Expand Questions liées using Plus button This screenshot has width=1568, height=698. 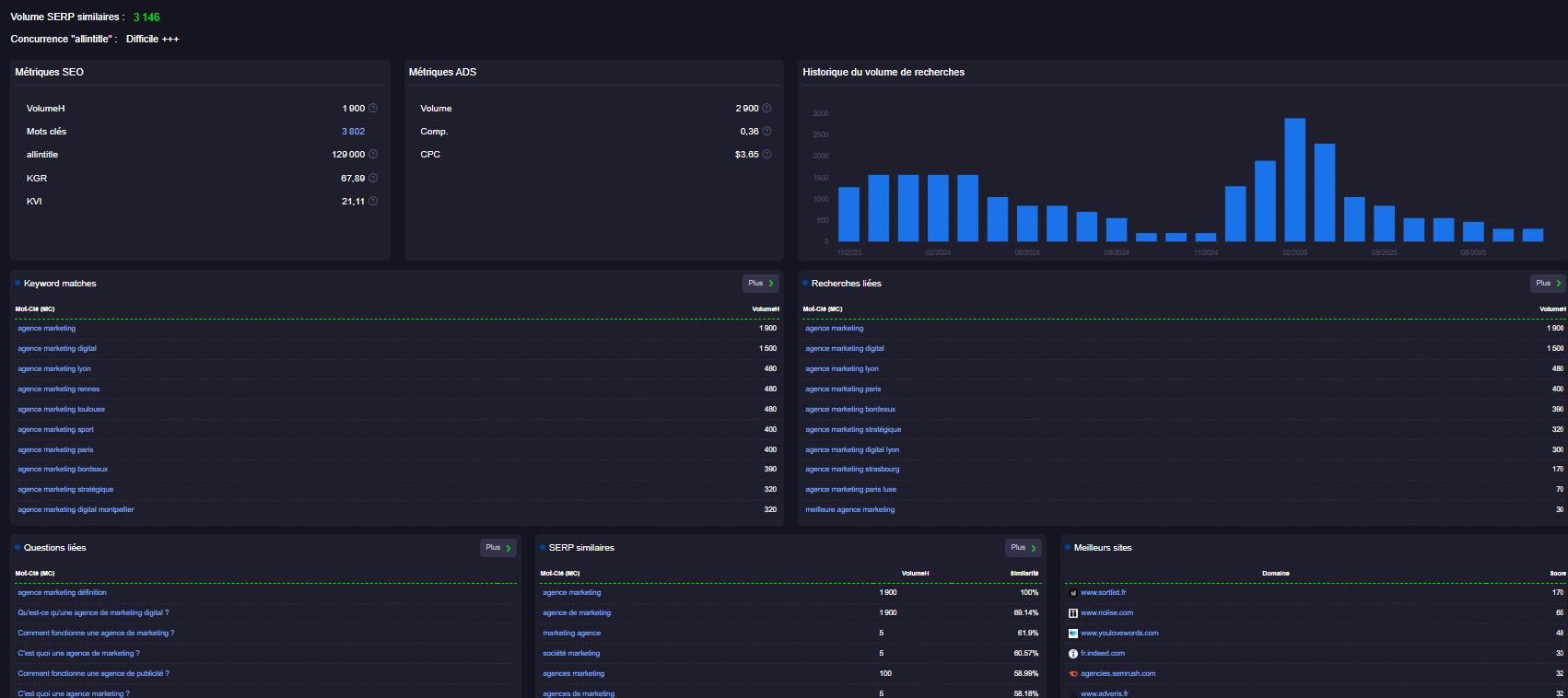point(498,548)
